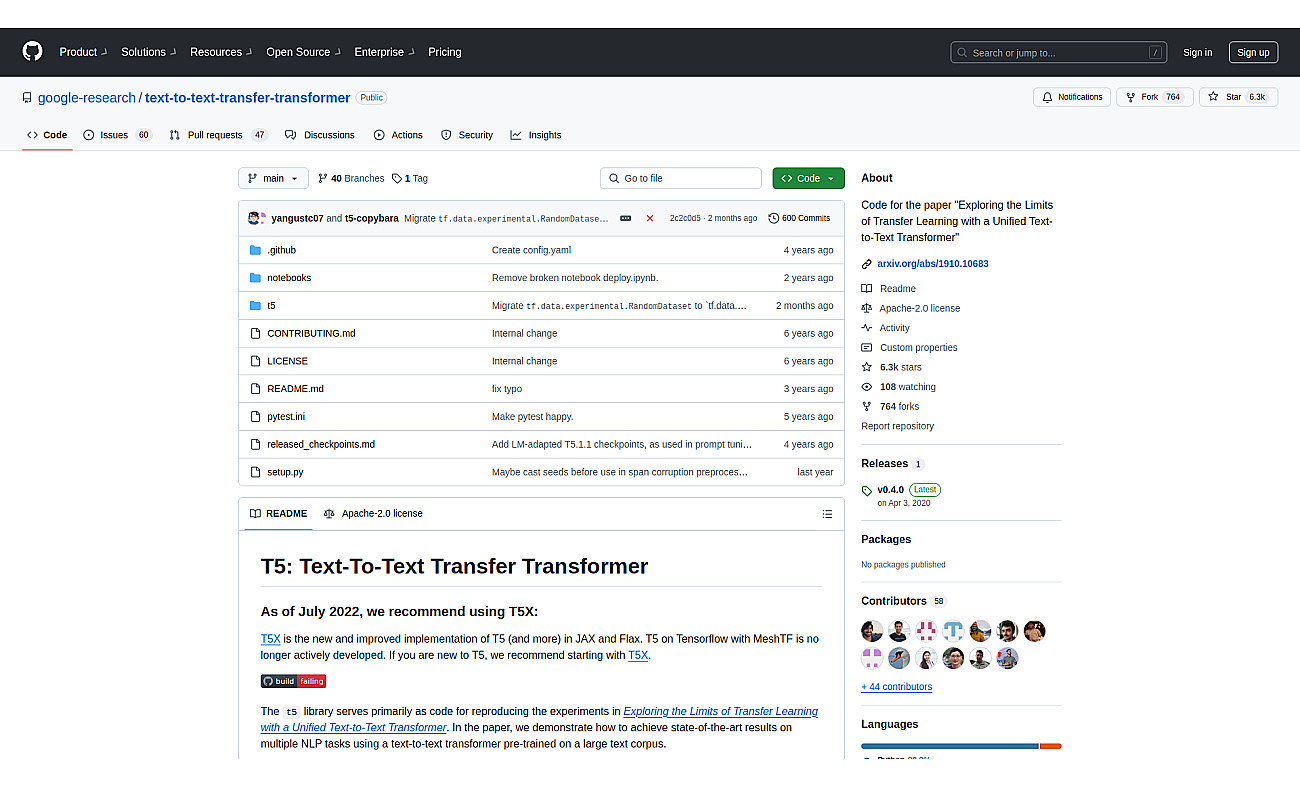The height and width of the screenshot is (788, 1300).
Task: Toggle repository Notifications
Action: [x=1072, y=97]
